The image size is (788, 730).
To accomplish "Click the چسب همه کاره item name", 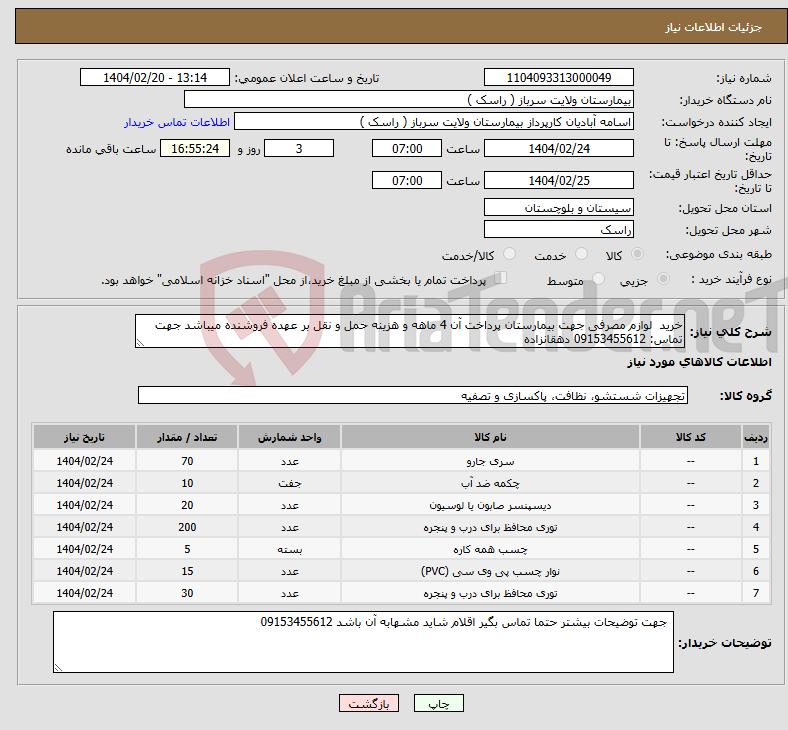I will click(490, 549).
